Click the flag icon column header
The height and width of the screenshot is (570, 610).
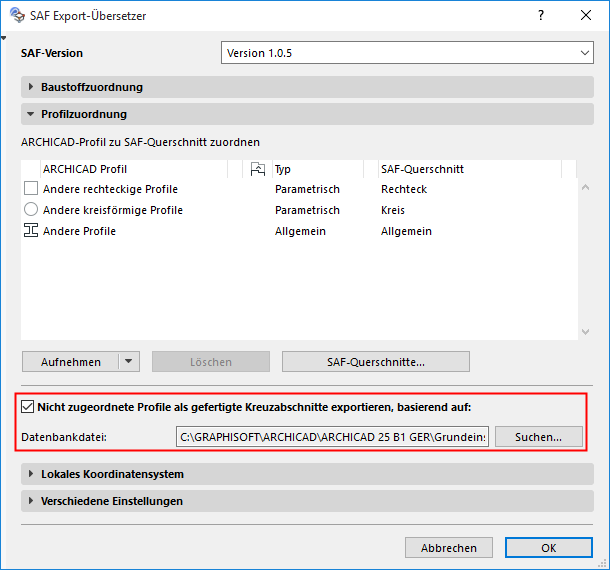[258, 169]
